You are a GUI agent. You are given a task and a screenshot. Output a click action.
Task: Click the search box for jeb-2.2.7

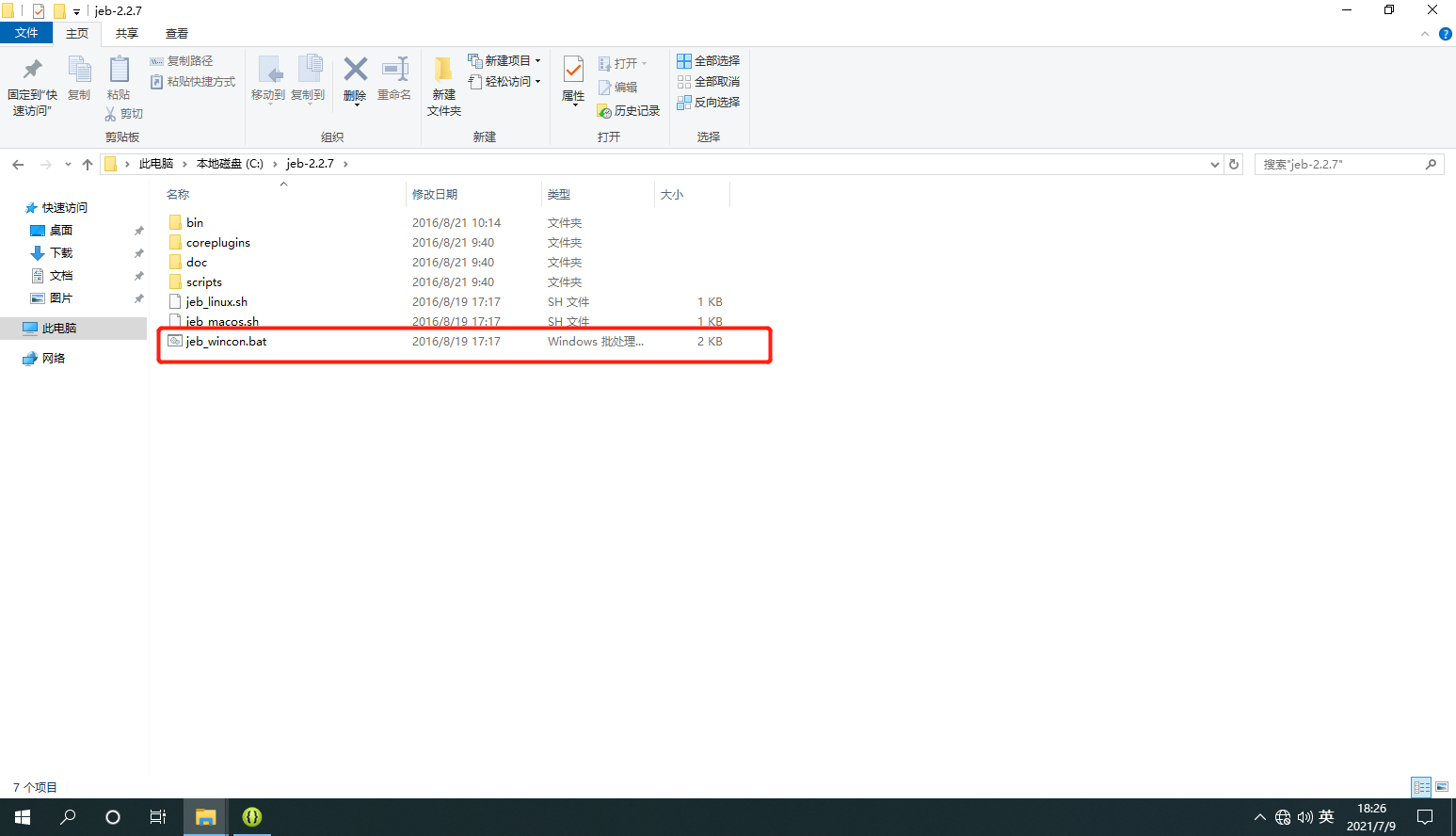[1341, 164]
